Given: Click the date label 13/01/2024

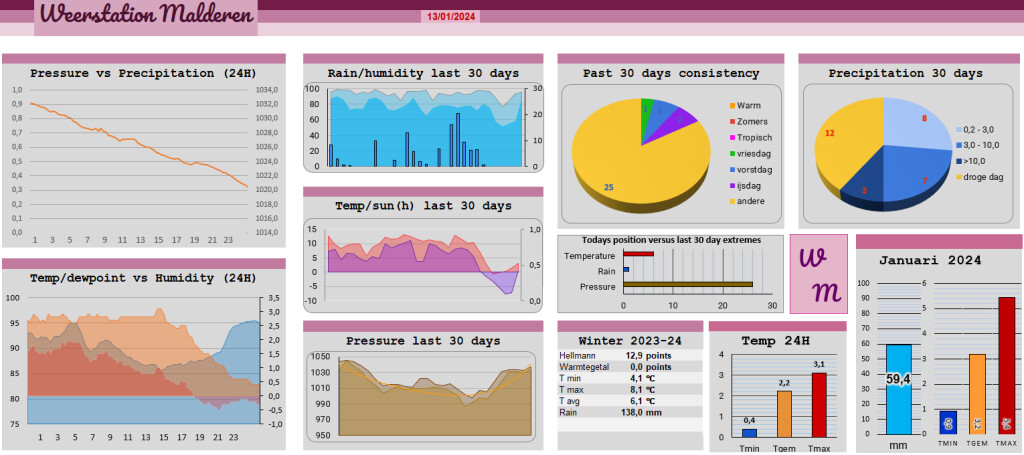Looking at the screenshot, I should 451,17.
